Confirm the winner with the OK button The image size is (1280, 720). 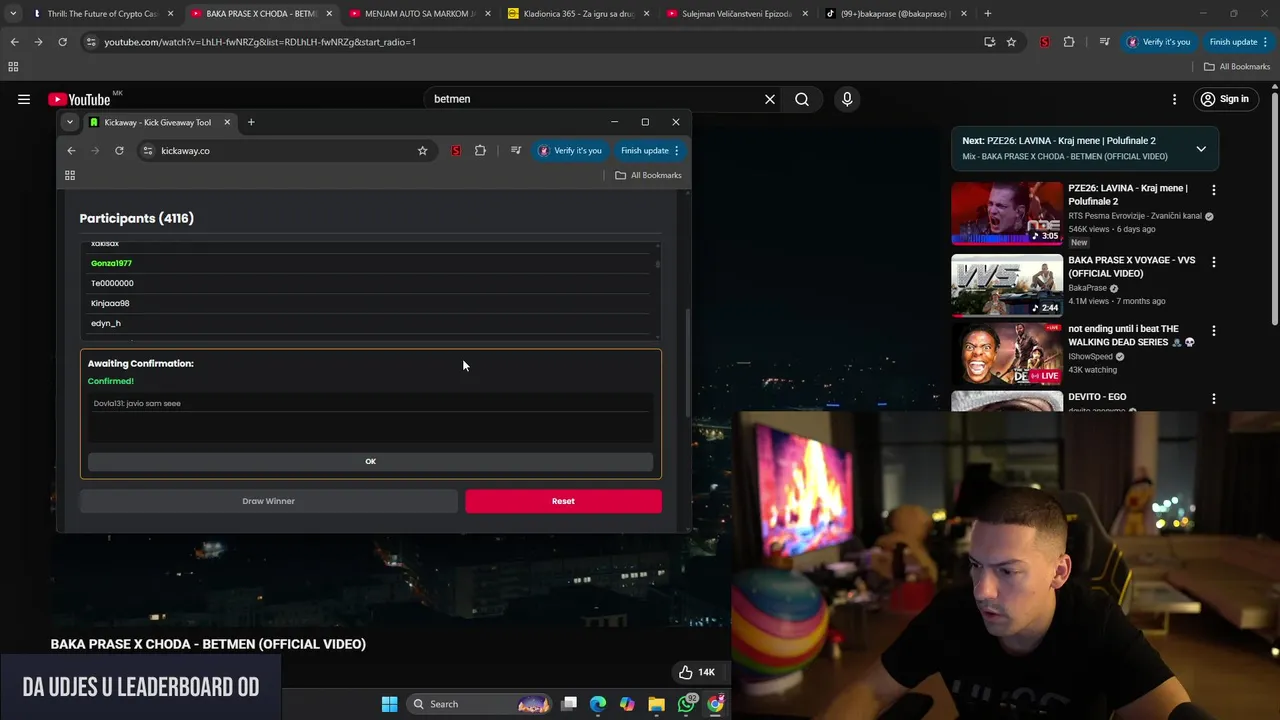click(x=370, y=461)
